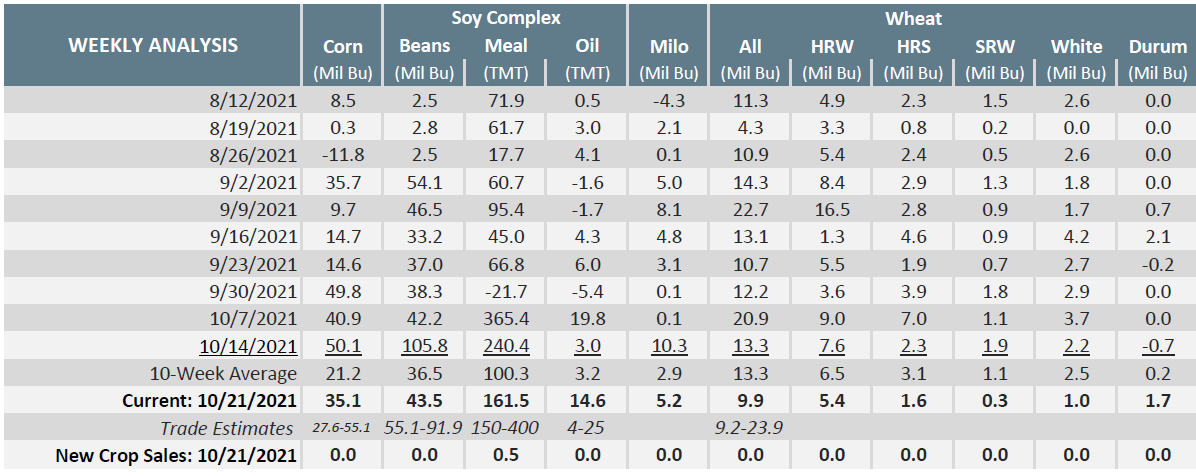
Task: Select the Milo column header
Action: tap(668, 47)
